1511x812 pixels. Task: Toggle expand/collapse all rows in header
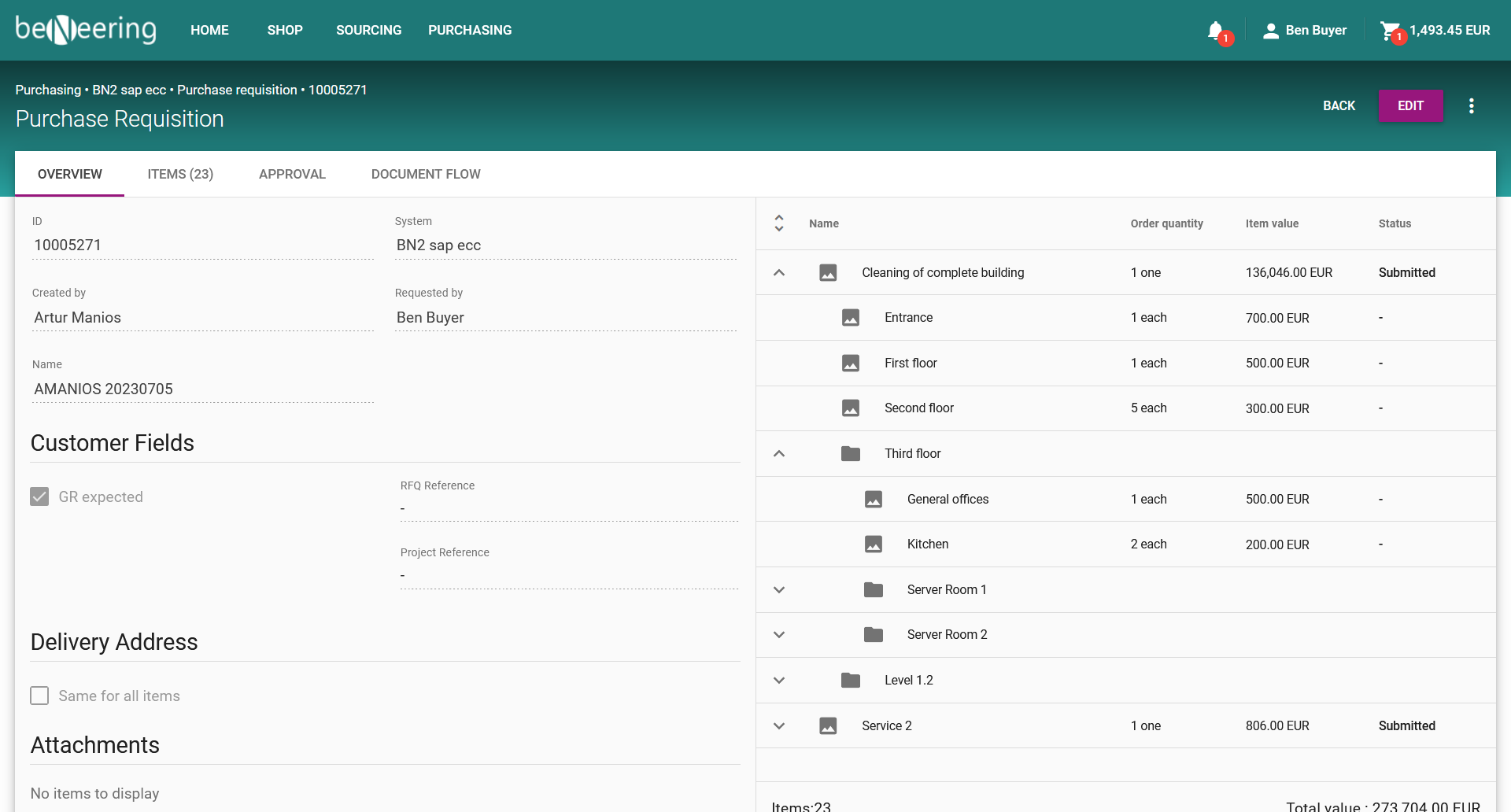[x=779, y=223]
